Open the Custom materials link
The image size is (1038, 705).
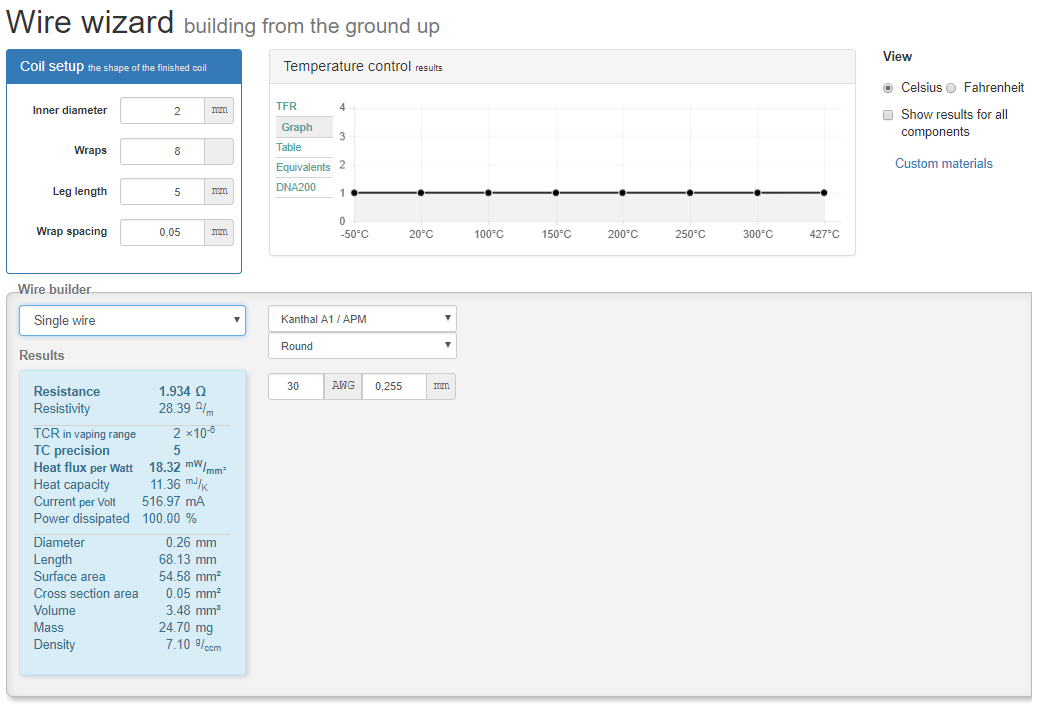click(943, 164)
